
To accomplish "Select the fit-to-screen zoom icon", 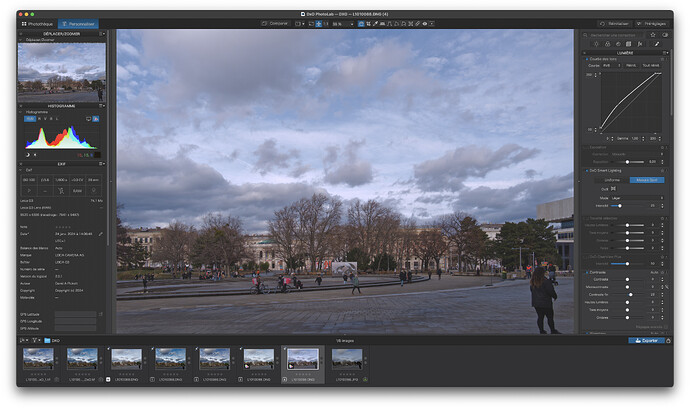I will 319,24.
